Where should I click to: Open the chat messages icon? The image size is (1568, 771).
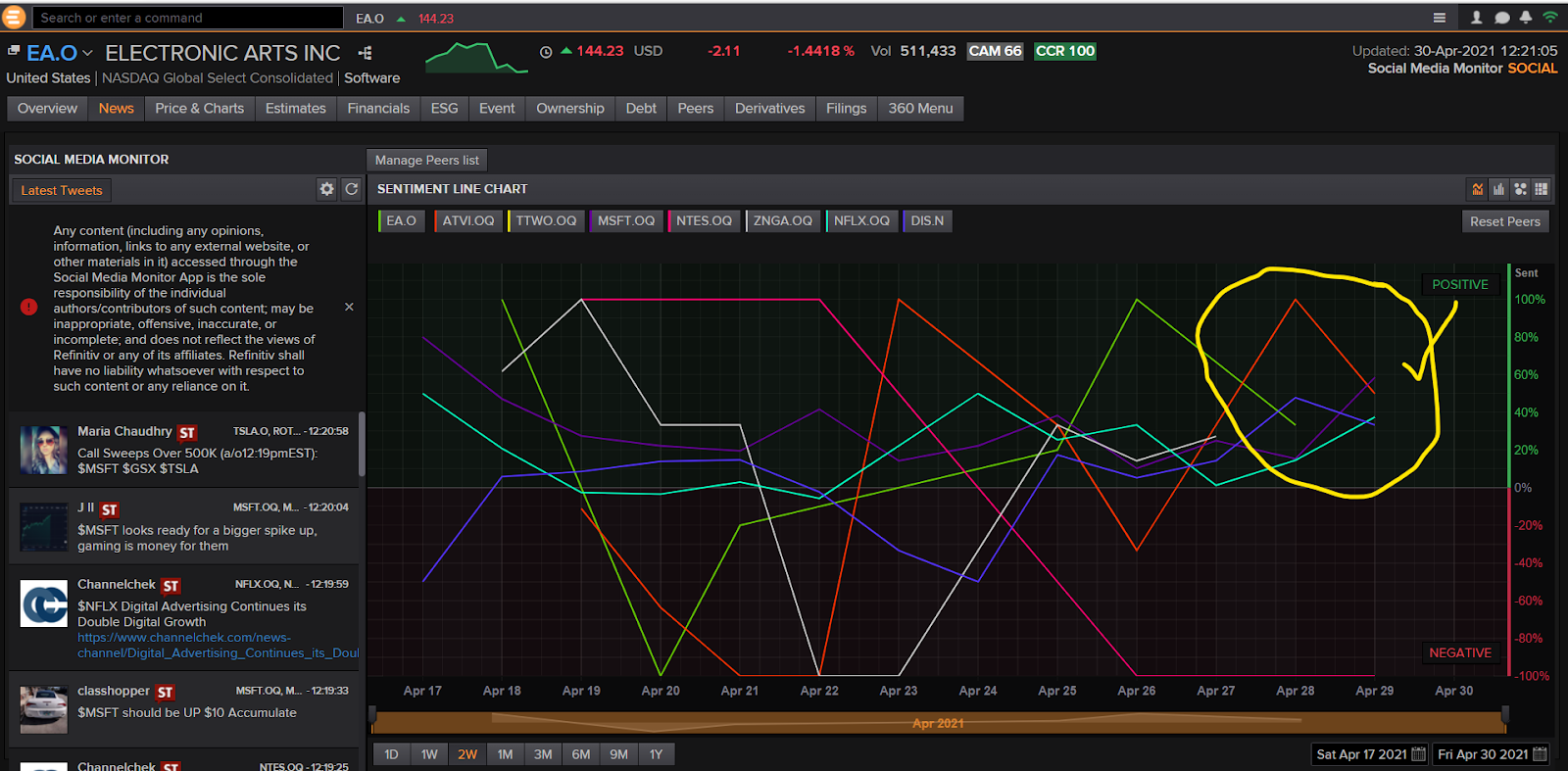click(1501, 18)
